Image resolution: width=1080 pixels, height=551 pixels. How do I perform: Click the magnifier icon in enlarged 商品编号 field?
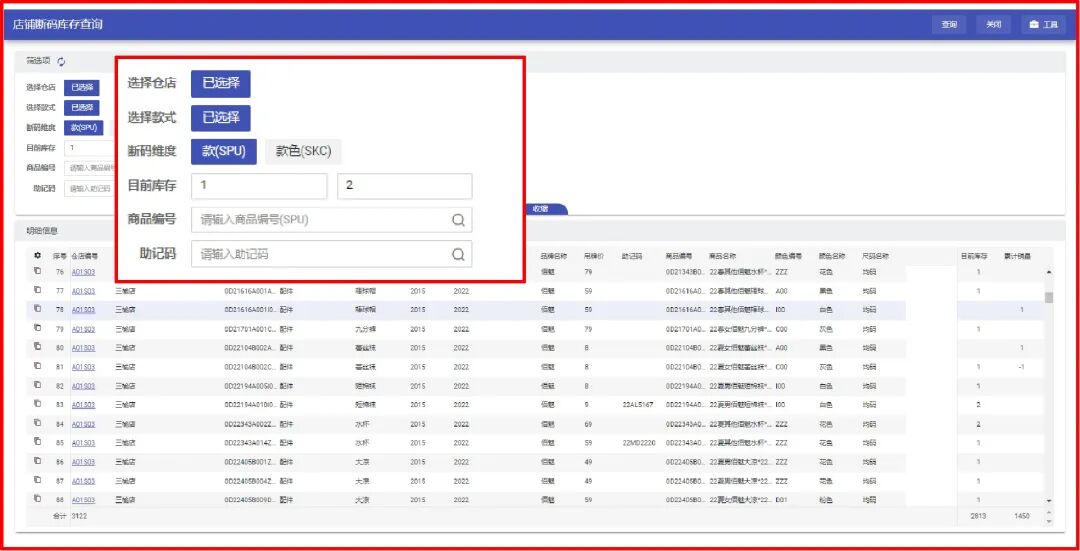pos(458,220)
